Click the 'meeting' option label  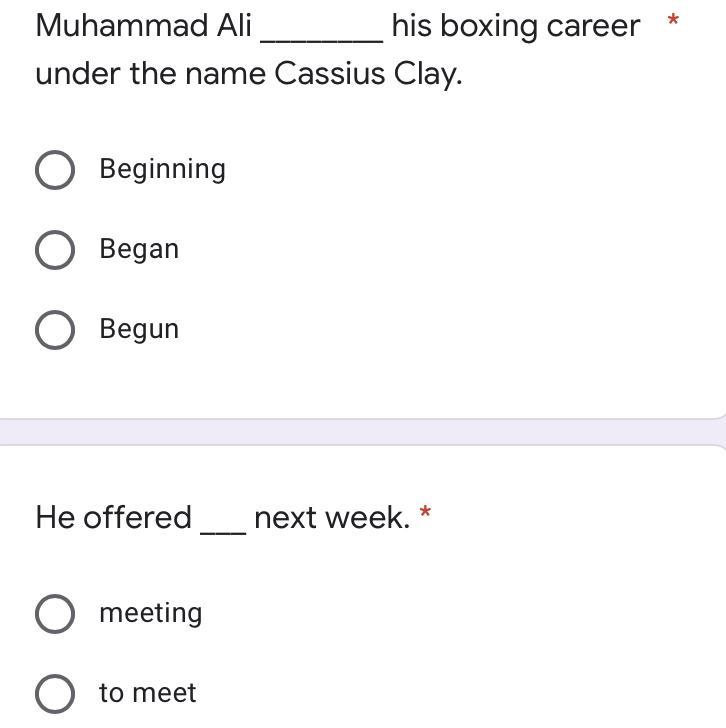150,613
